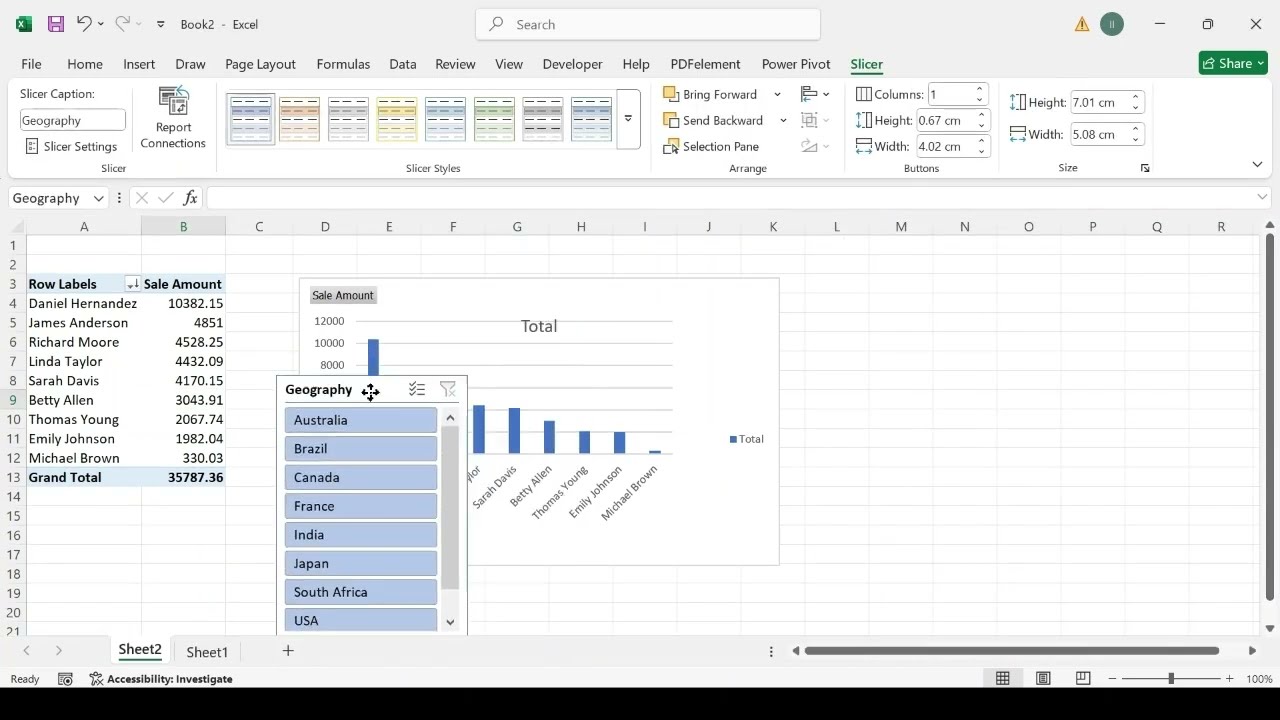The width and height of the screenshot is (1280, 720).
Task: Add a new sheet
Action: (x=288, y=651)
